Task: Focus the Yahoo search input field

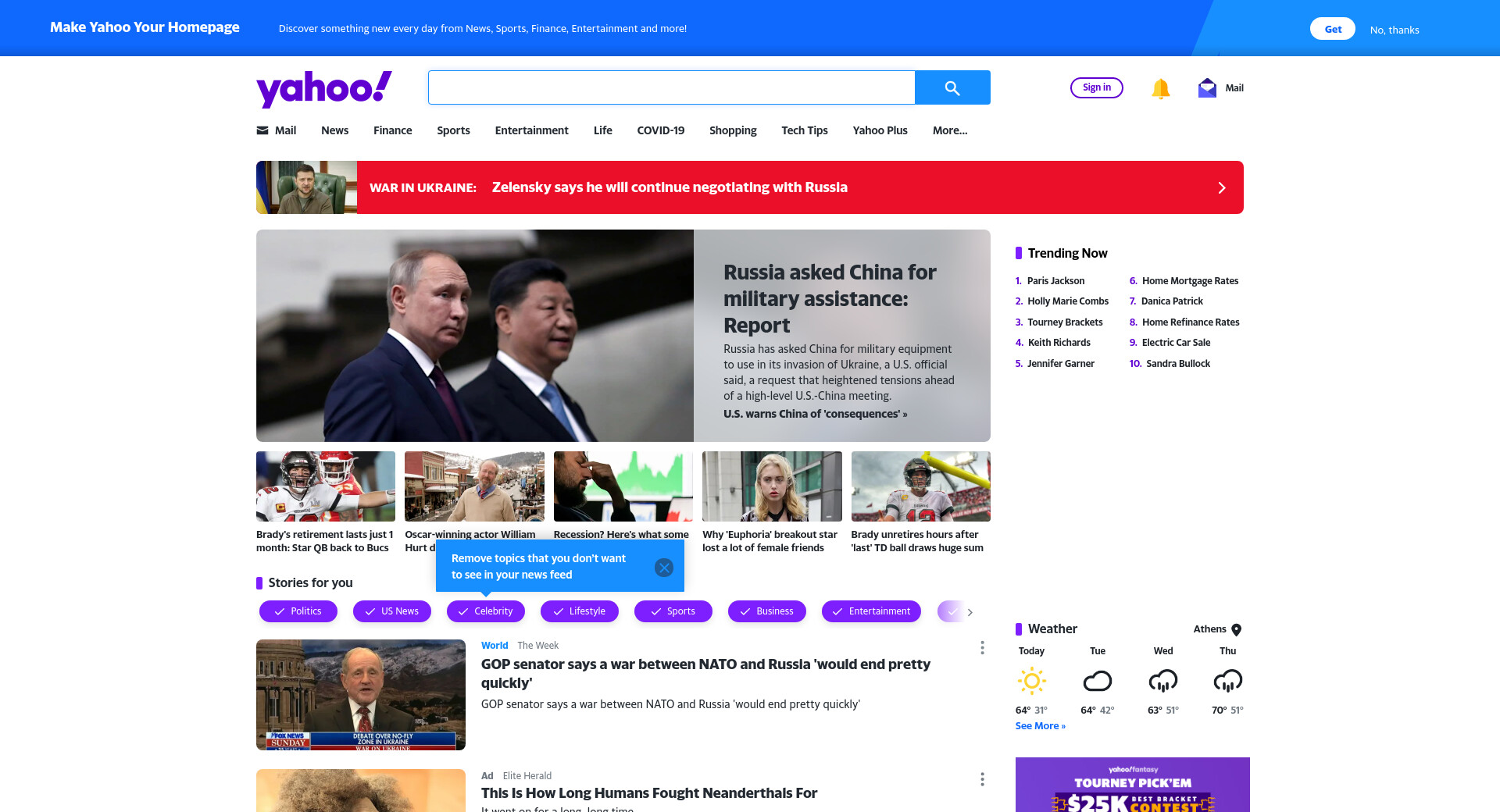Action: 672,87
